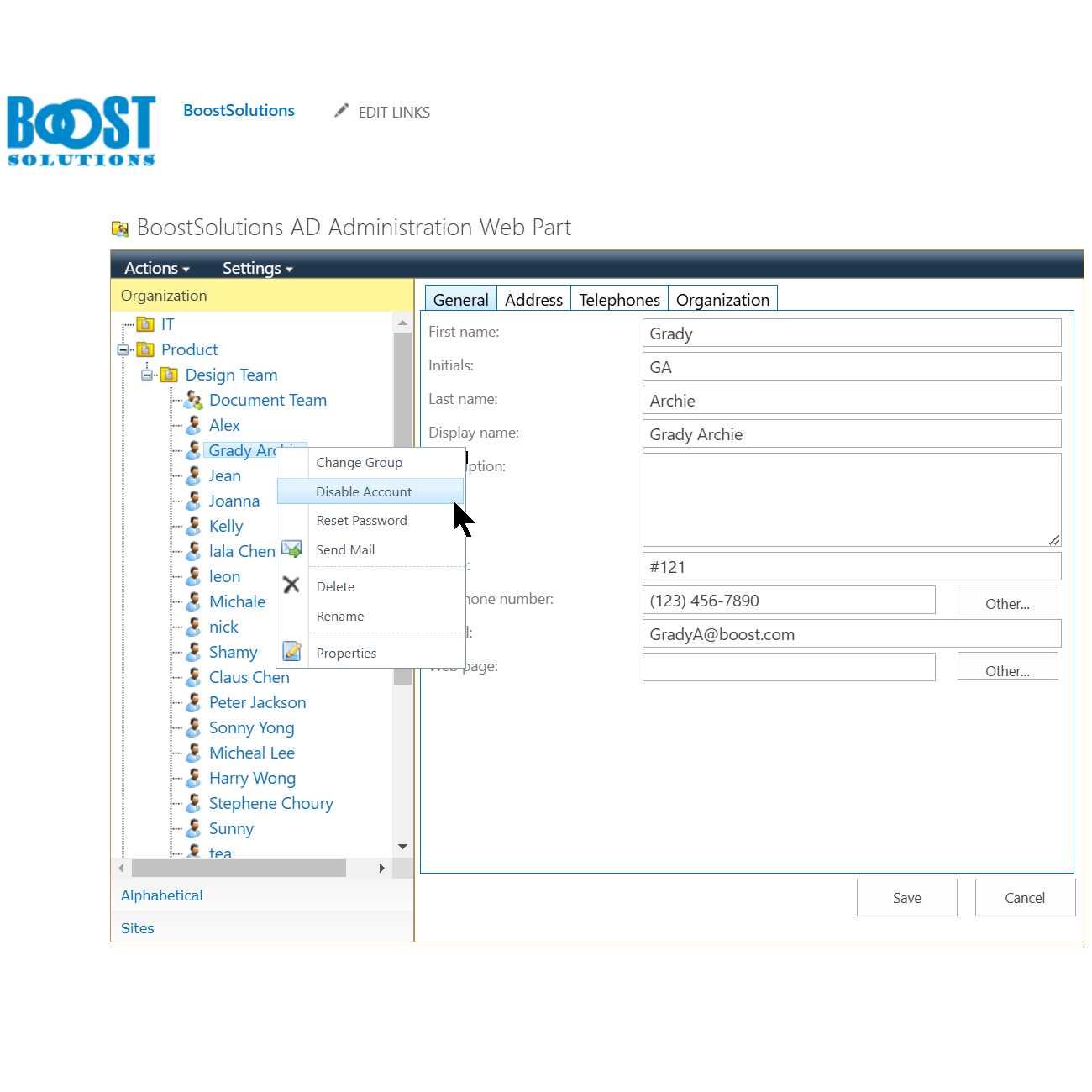Click the phone number field
Image resolution: width=1092 pixels, height=1092 pixels.
click(789, 600)
